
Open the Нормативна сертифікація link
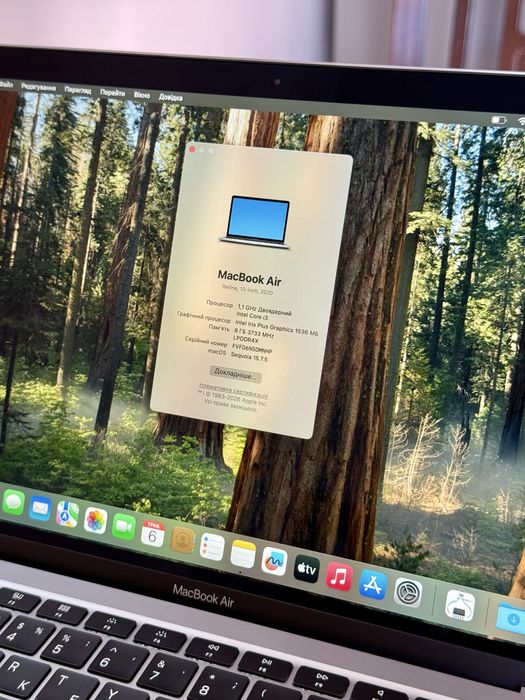tap(233, 390)
